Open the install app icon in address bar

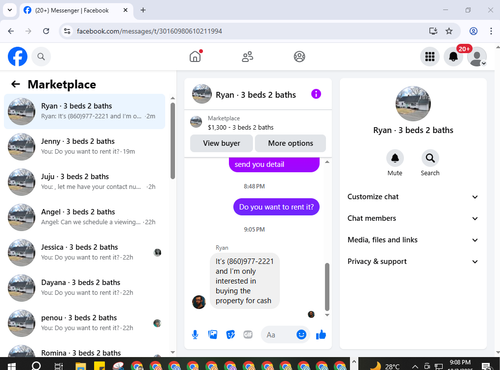tap(433, 31)
